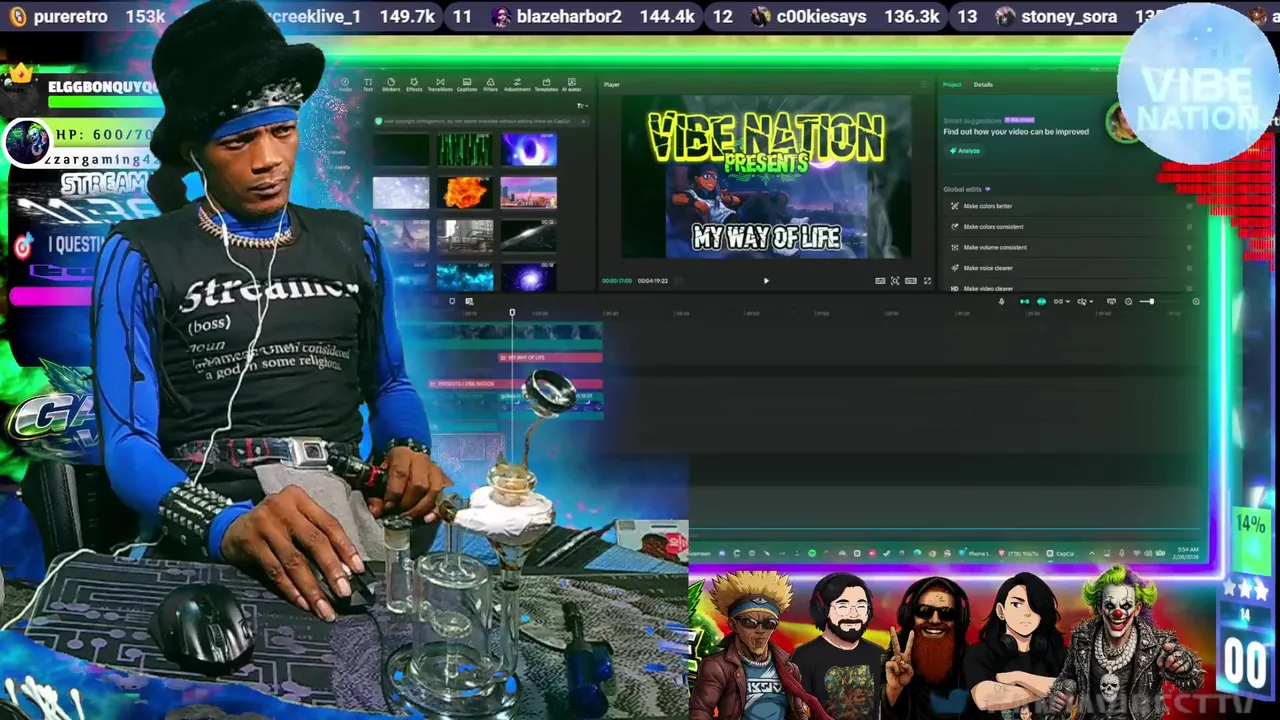This screenshot has width=1280, height=720.
Task: Select the purple galaxy thumbnail
Action: [529, 277]
